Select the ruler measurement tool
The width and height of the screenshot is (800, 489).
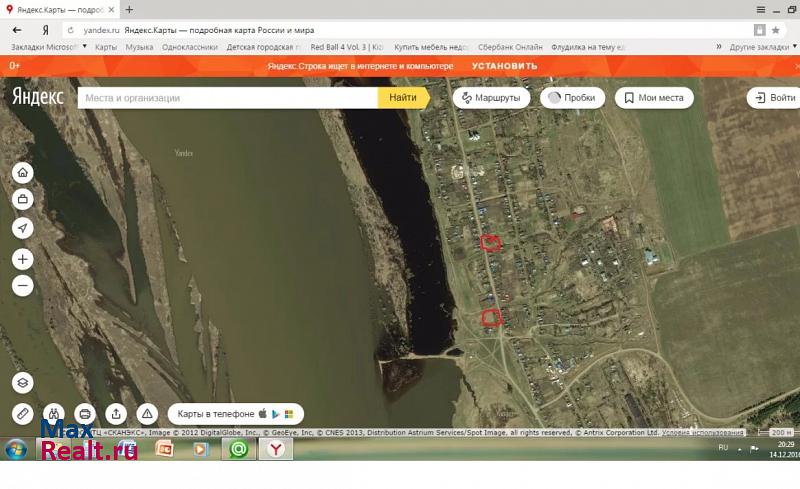[22, 413]
